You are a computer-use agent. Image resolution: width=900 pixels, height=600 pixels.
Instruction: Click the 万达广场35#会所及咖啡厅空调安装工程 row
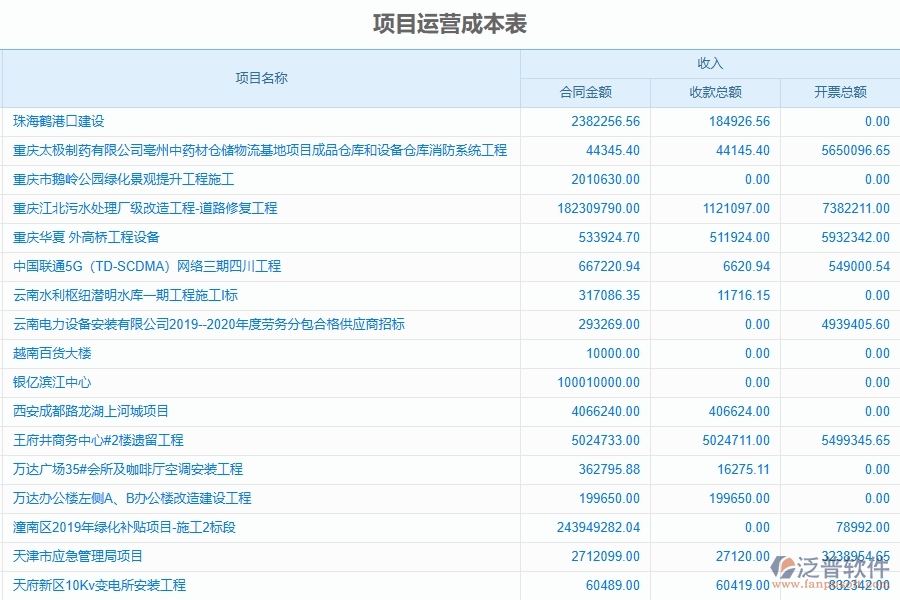(130, 469)
